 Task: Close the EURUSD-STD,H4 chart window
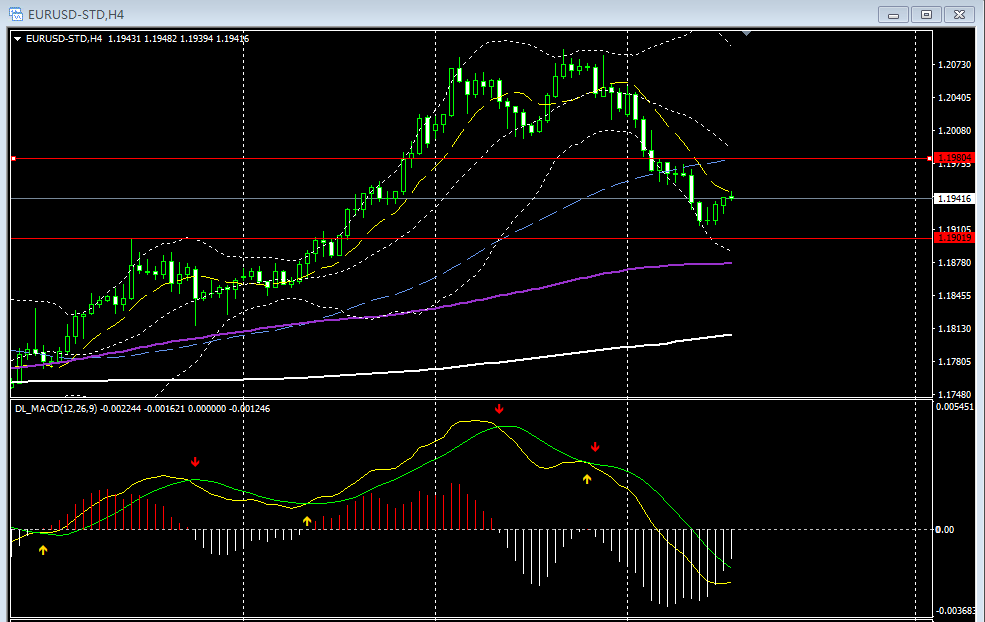pyautogui.click(x=959, y=14)
